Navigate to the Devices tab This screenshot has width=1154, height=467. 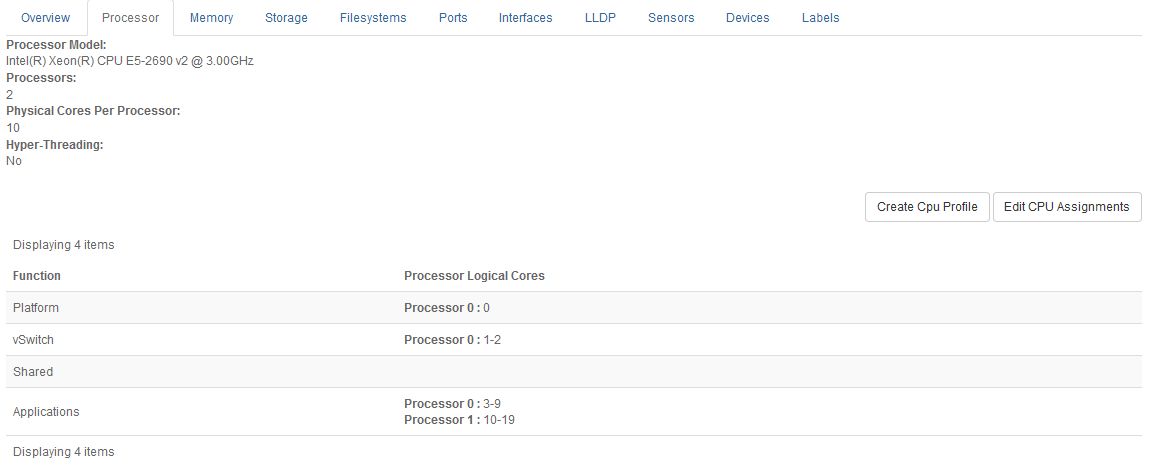click(x=747, y=18)
